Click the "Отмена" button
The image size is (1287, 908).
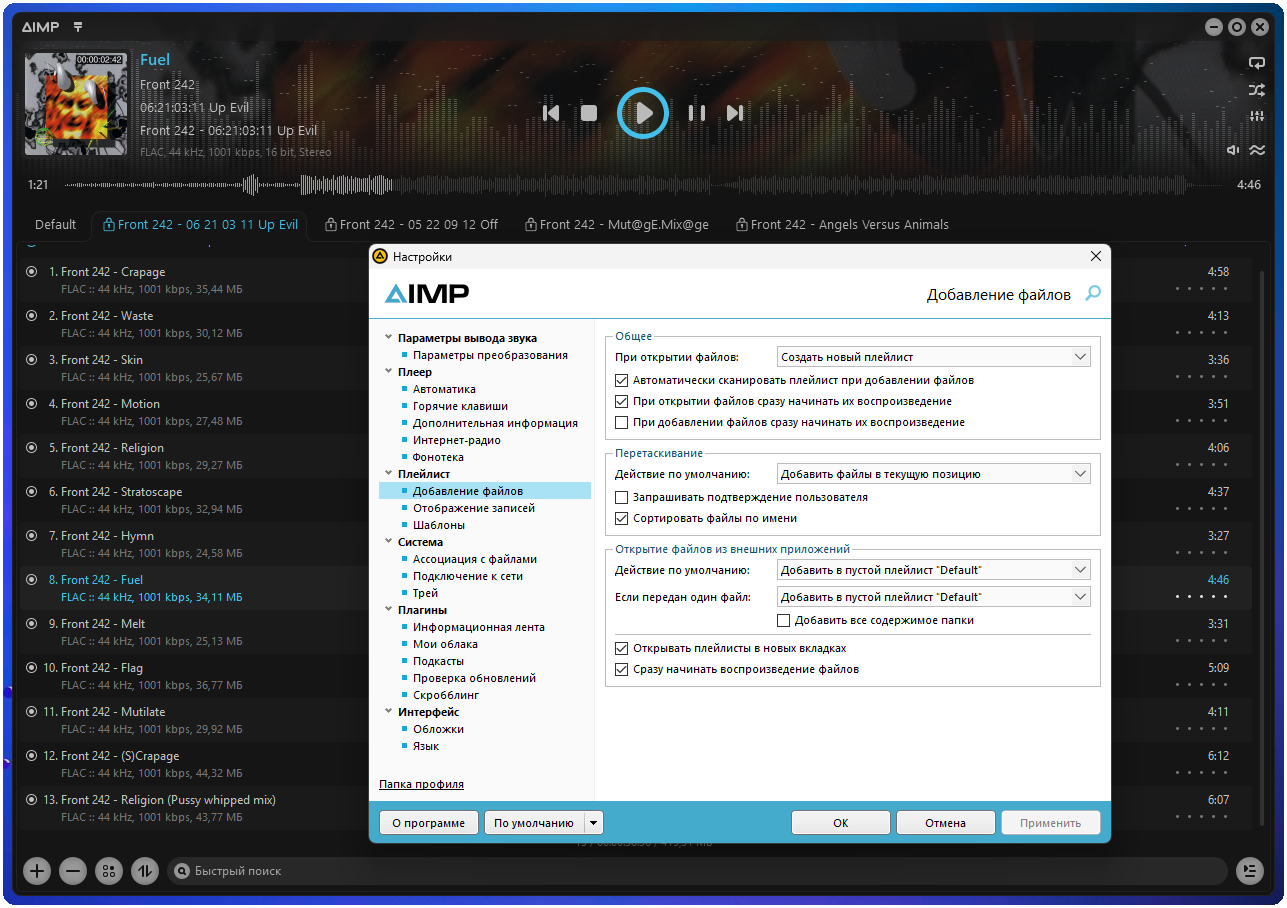point(945,823)
